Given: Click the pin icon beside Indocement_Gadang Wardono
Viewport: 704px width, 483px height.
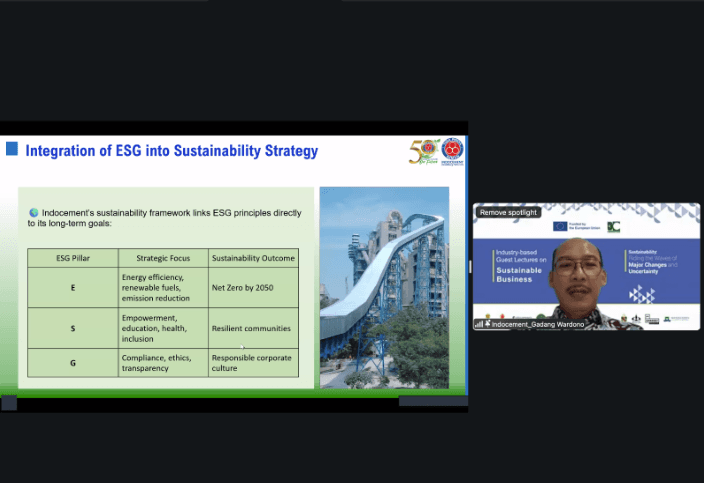Looking at the screenshot, I should tap(487, 324).
